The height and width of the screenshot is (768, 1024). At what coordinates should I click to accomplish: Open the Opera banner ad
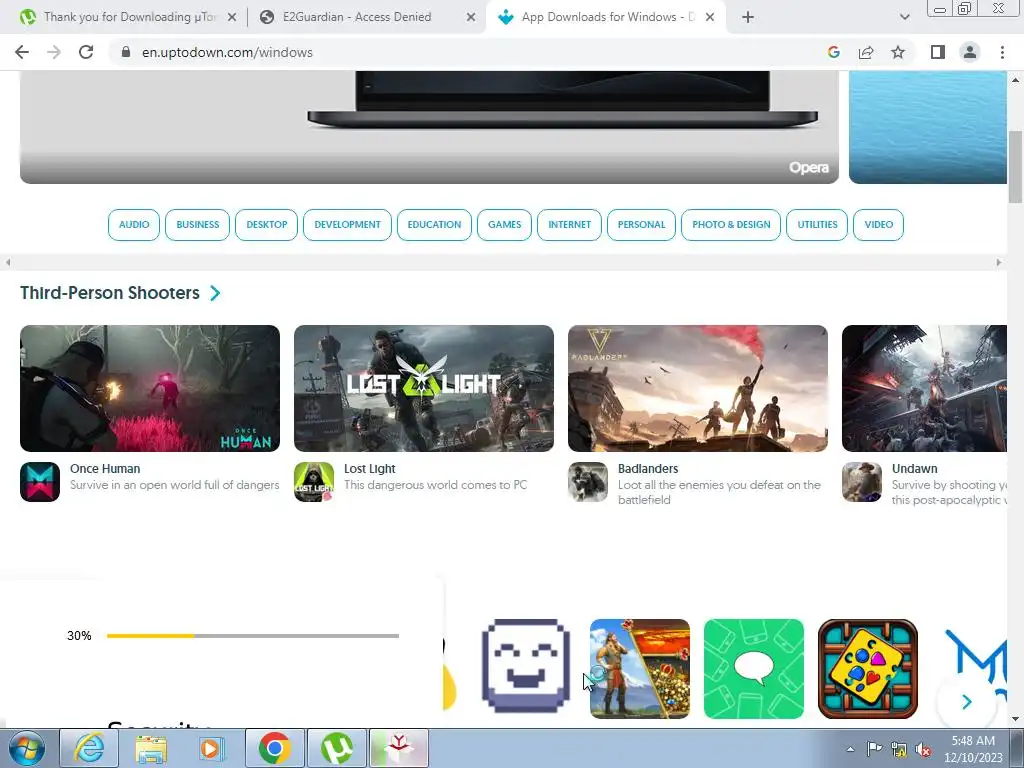pos(429,127)
